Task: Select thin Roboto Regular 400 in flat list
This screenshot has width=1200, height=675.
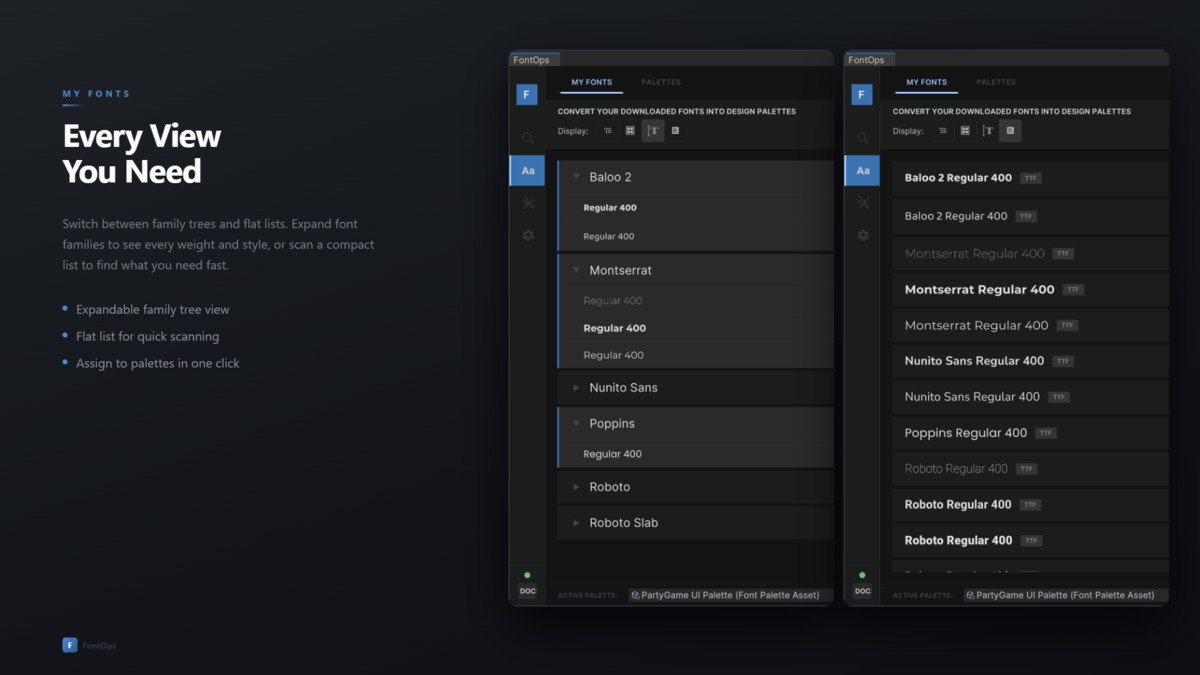Action: tap(1030, 469)
